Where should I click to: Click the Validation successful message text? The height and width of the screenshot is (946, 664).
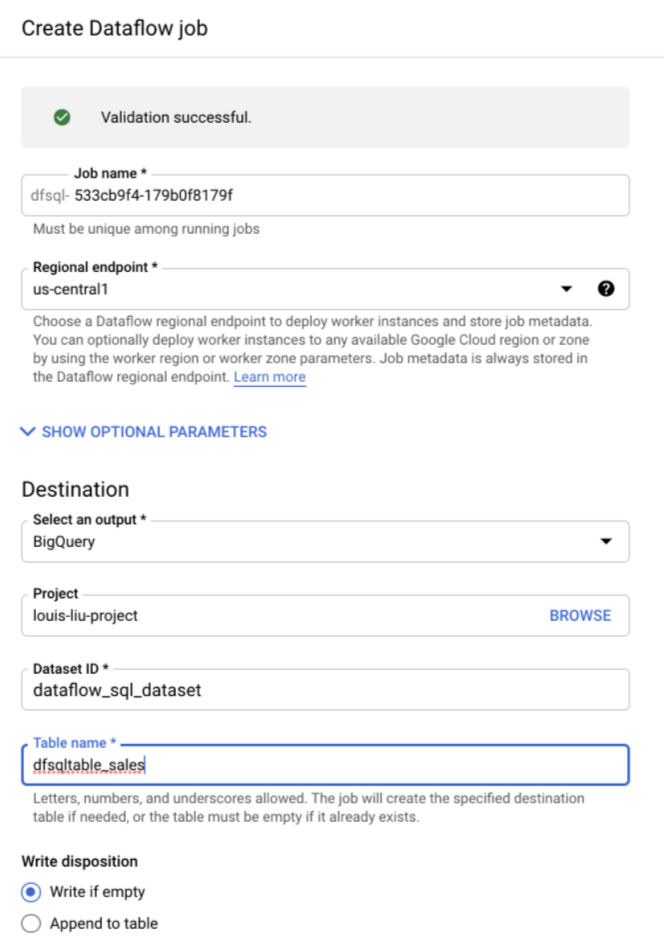(x=176, y=118)
